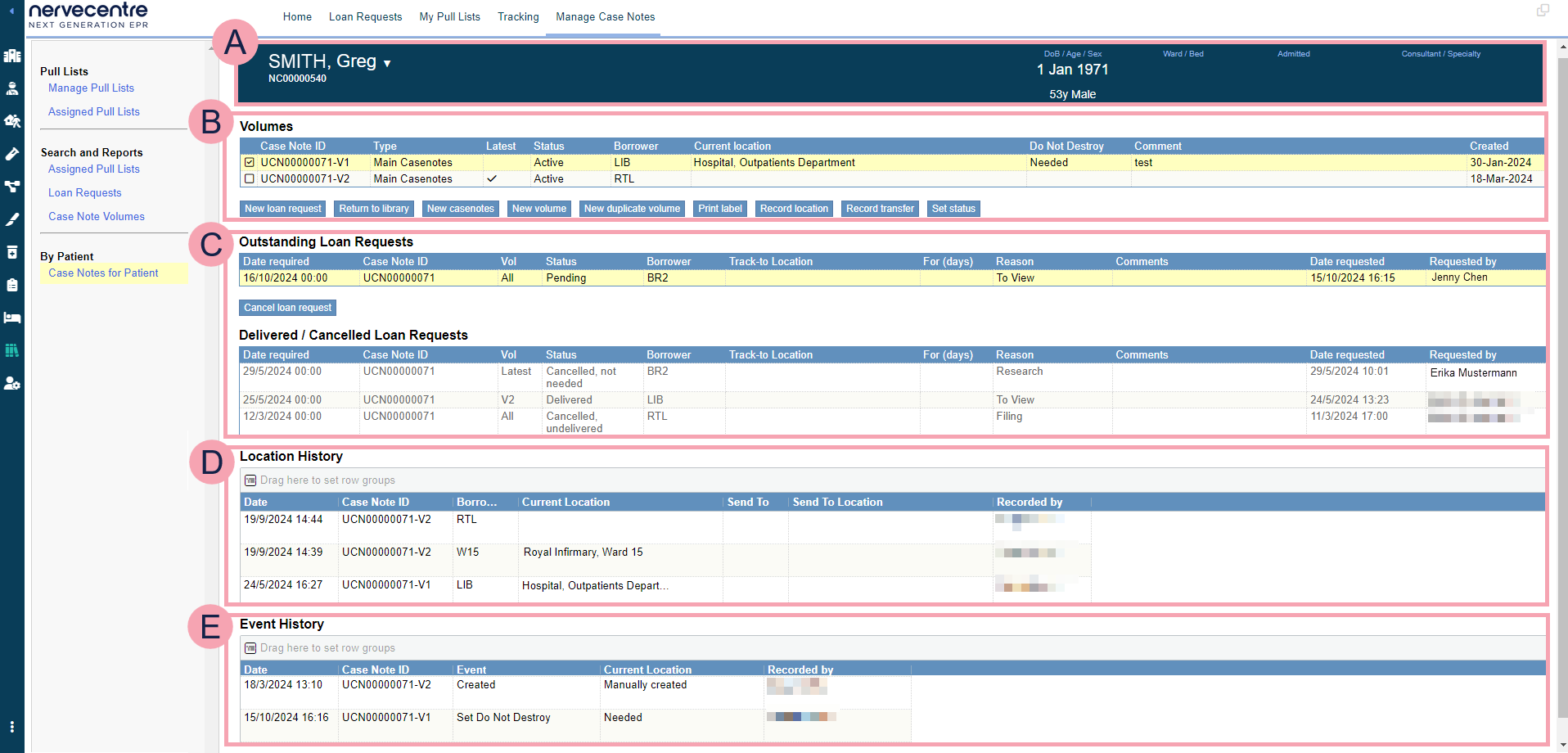Click the New loan request button
This screenshot has height=753, width=1568.
click(x=283, y=209)
